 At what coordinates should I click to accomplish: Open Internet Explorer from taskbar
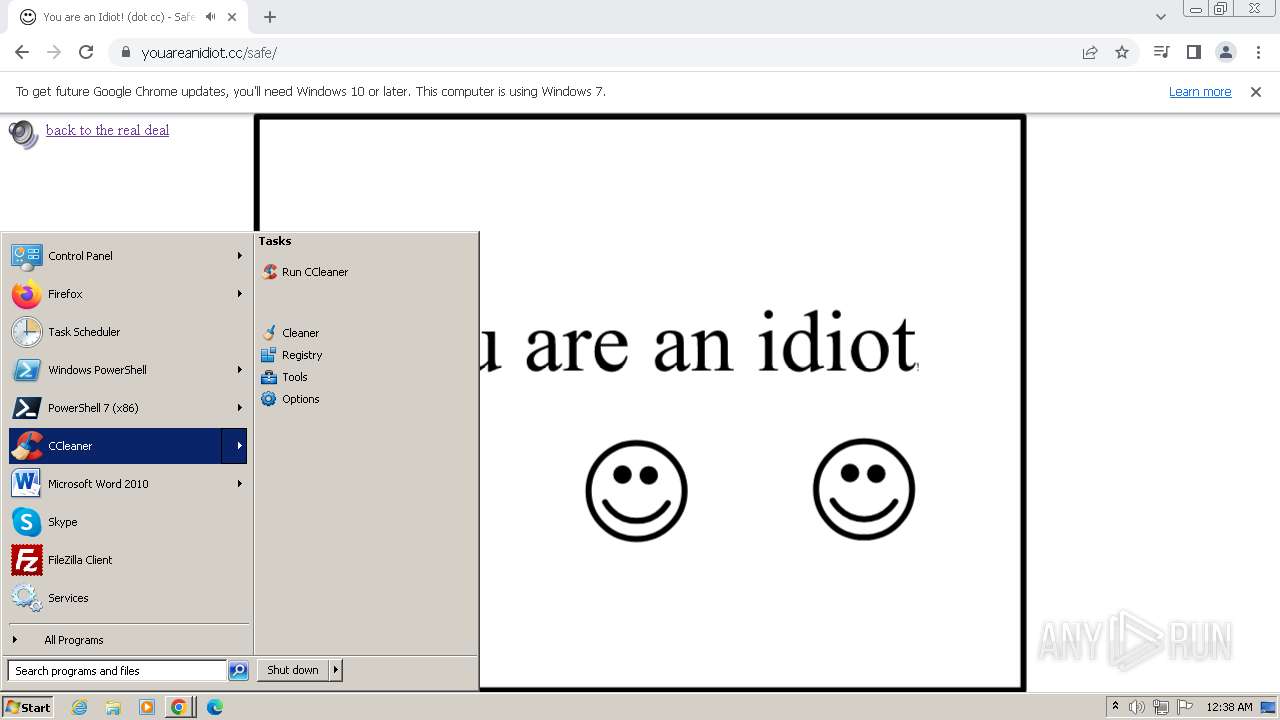click(x=80, y=707)
